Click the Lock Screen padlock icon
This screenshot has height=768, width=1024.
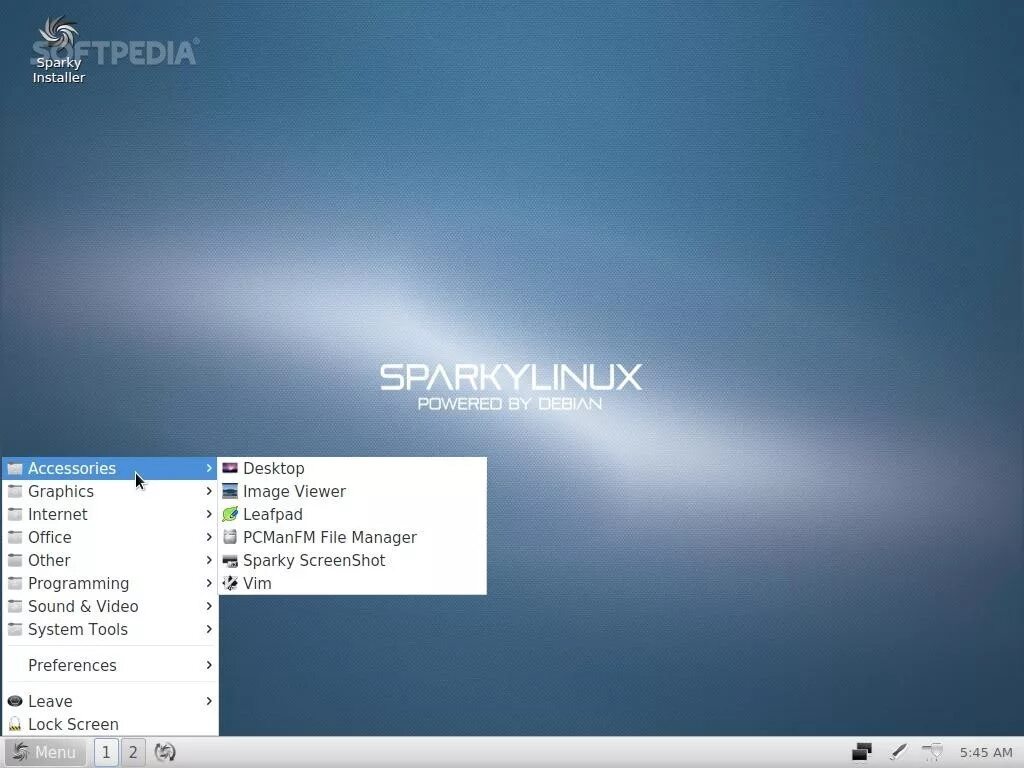15,724
